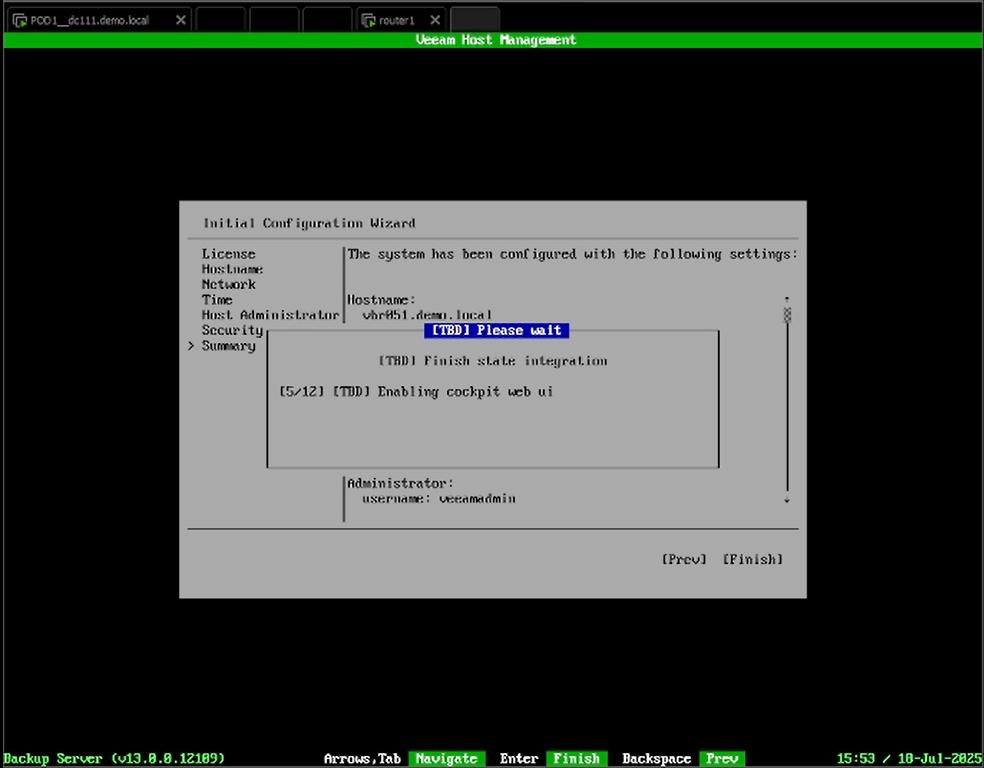Click the summary scrollbar up arrow
The width and height of the screenshot is (984, 768).
point(787,298)
